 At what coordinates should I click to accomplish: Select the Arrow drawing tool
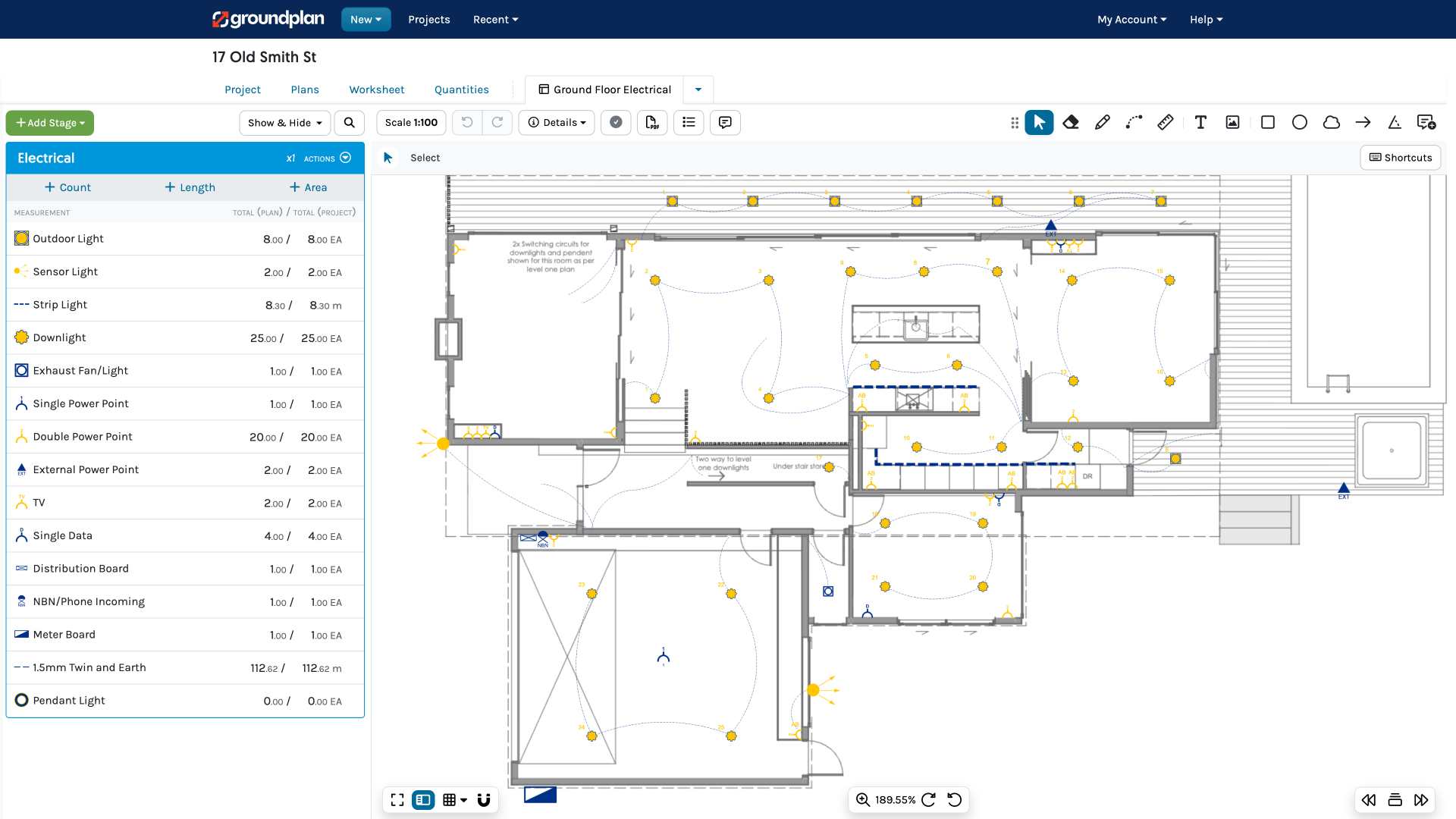pyautogui.click(x=1363, y=122)
